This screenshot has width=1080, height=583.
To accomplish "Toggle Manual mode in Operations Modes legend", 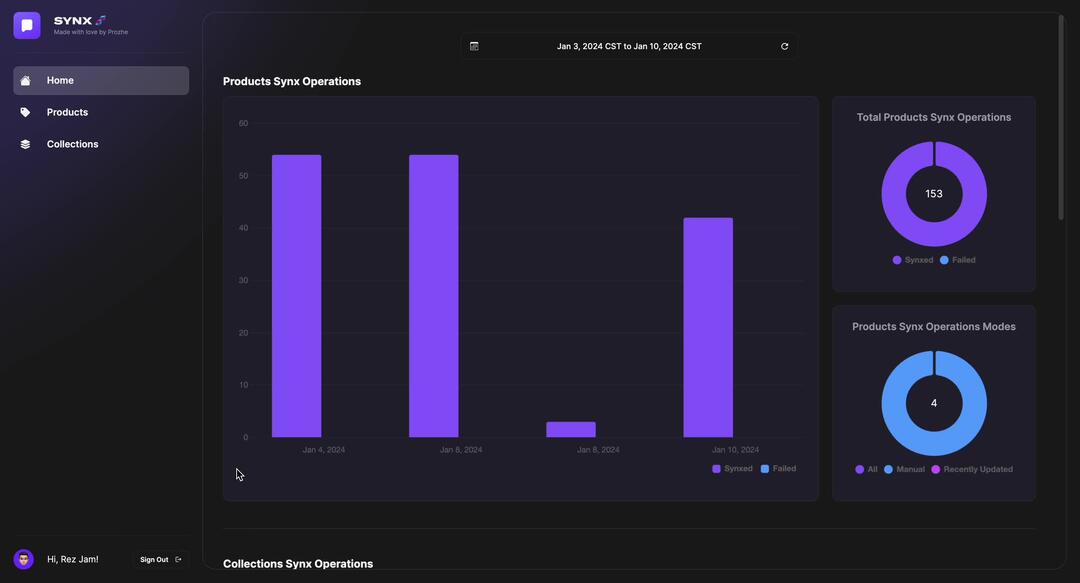I will pos(904,469).
